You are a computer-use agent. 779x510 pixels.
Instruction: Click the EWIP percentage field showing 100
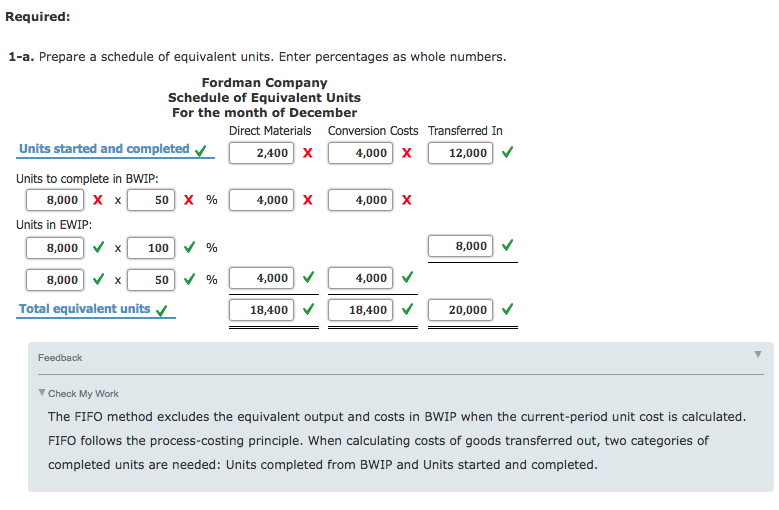[x=150, y=248]
